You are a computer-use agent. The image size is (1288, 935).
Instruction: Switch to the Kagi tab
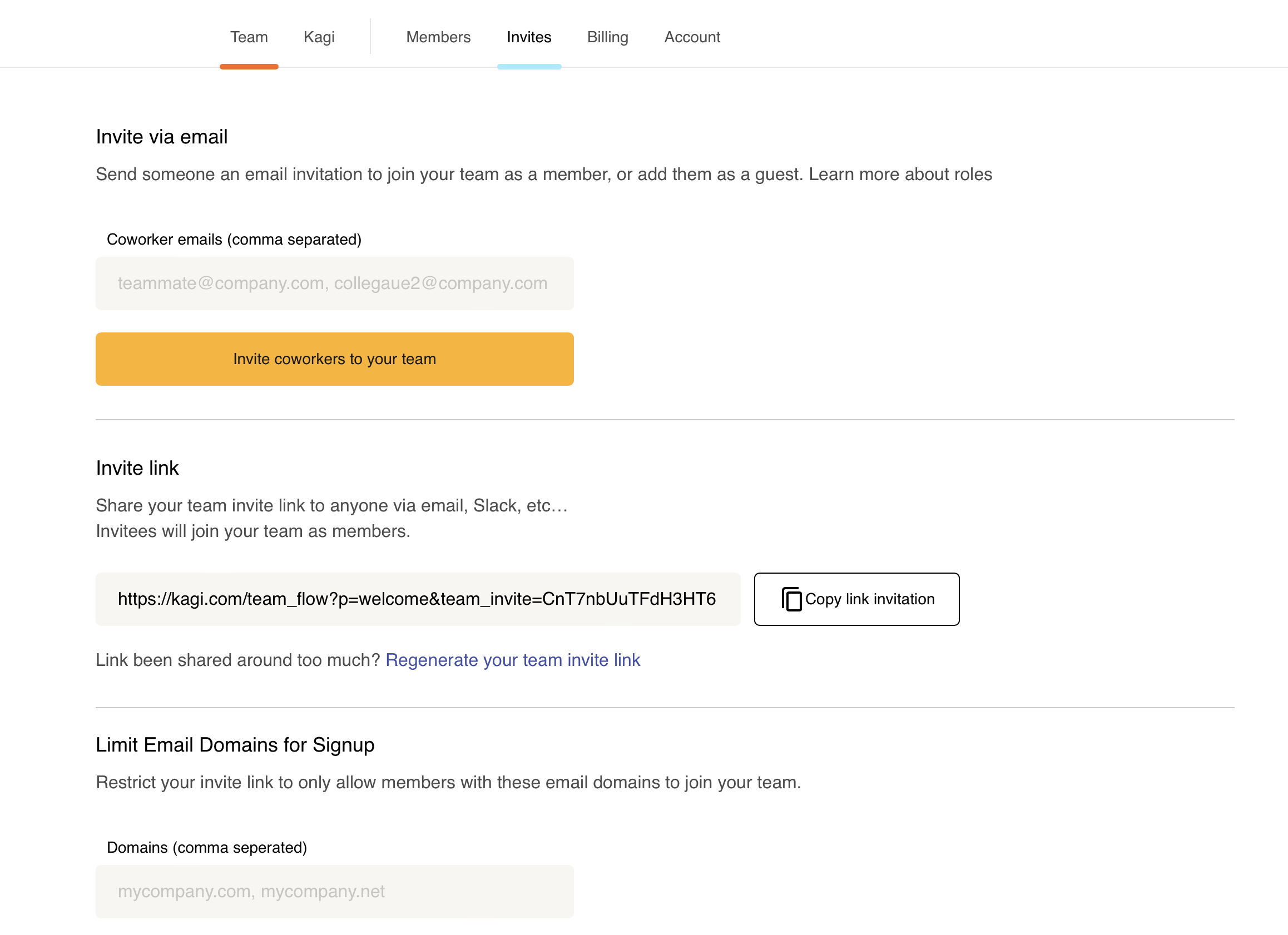pyautogui.click(x=319, y=37)
